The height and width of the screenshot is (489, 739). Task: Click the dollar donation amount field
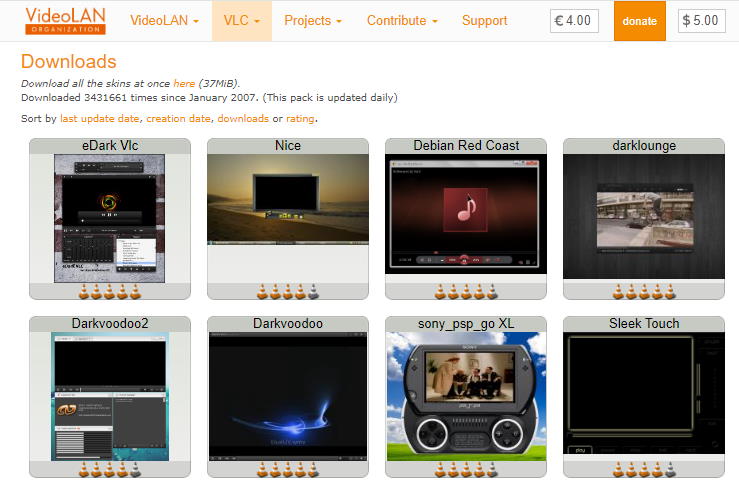click(701, 21)
